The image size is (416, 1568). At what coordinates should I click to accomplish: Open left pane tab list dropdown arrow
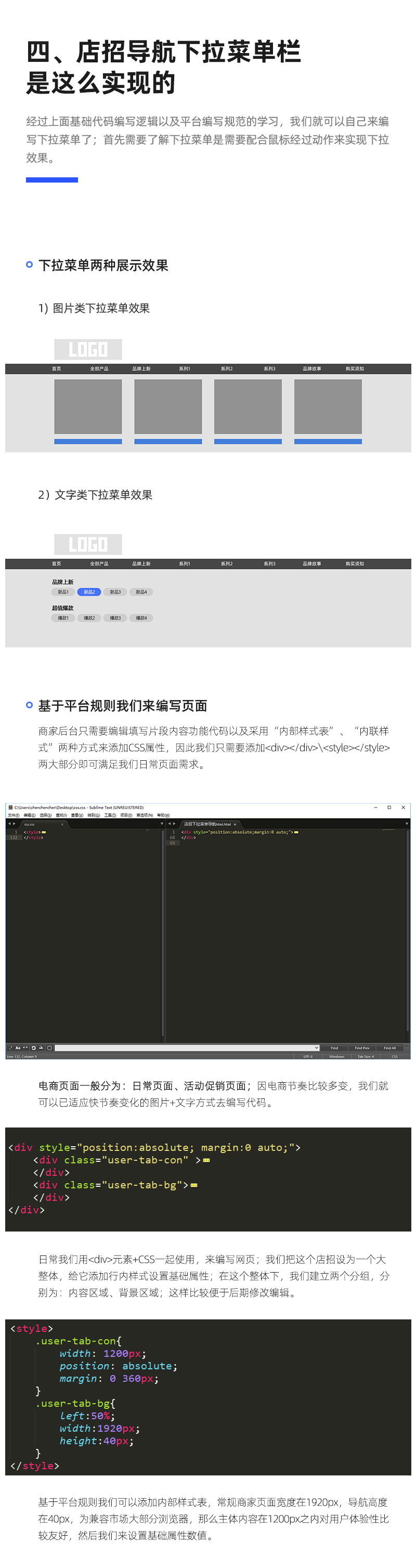pos(162,824)
